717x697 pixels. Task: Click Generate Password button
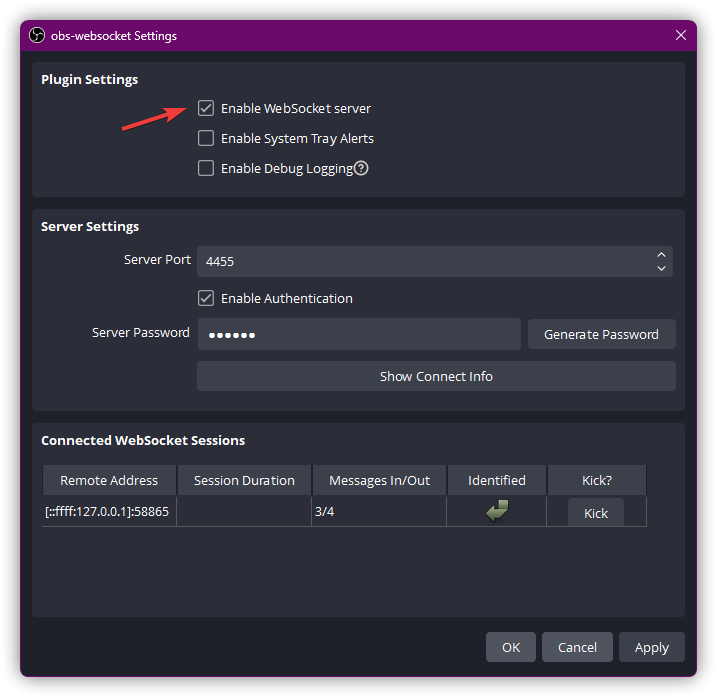[x=601, y=334]
